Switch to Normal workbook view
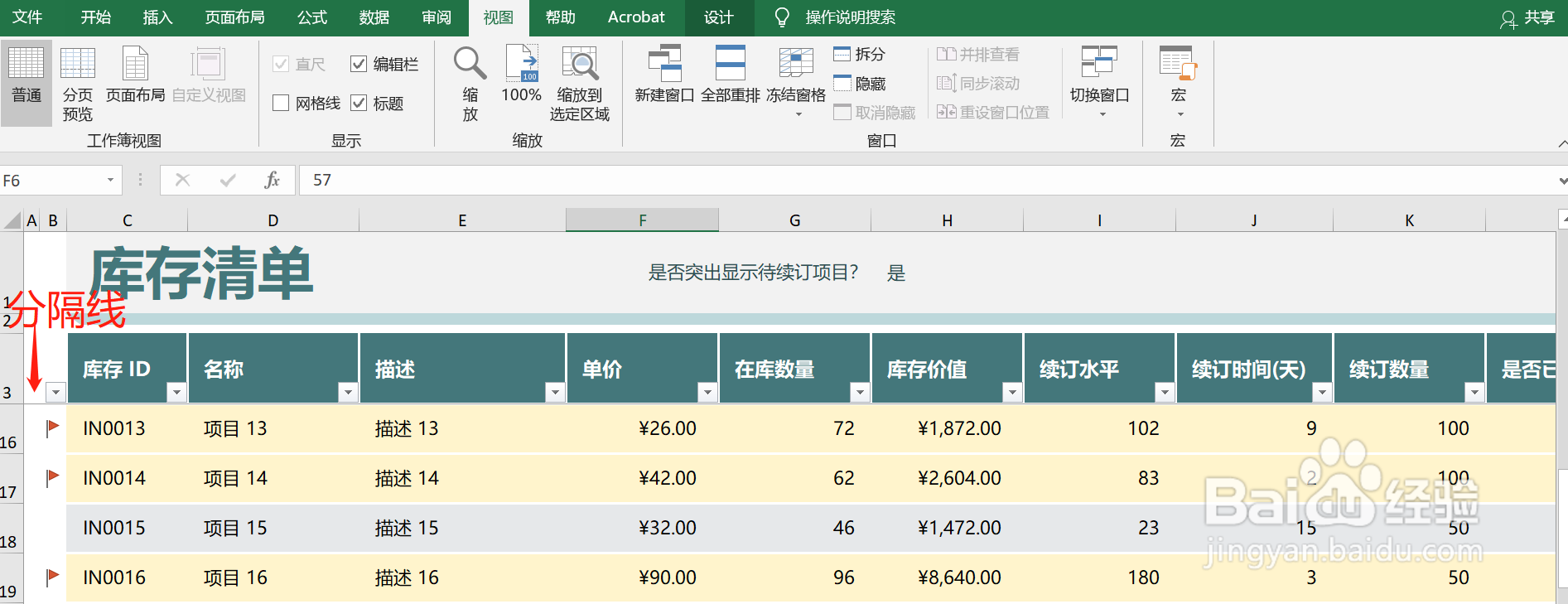 (27, 82)
